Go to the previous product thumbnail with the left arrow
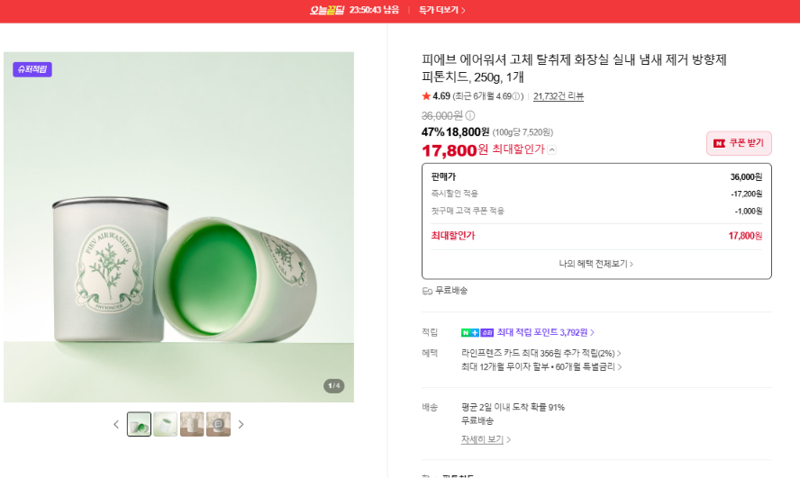 116,424
